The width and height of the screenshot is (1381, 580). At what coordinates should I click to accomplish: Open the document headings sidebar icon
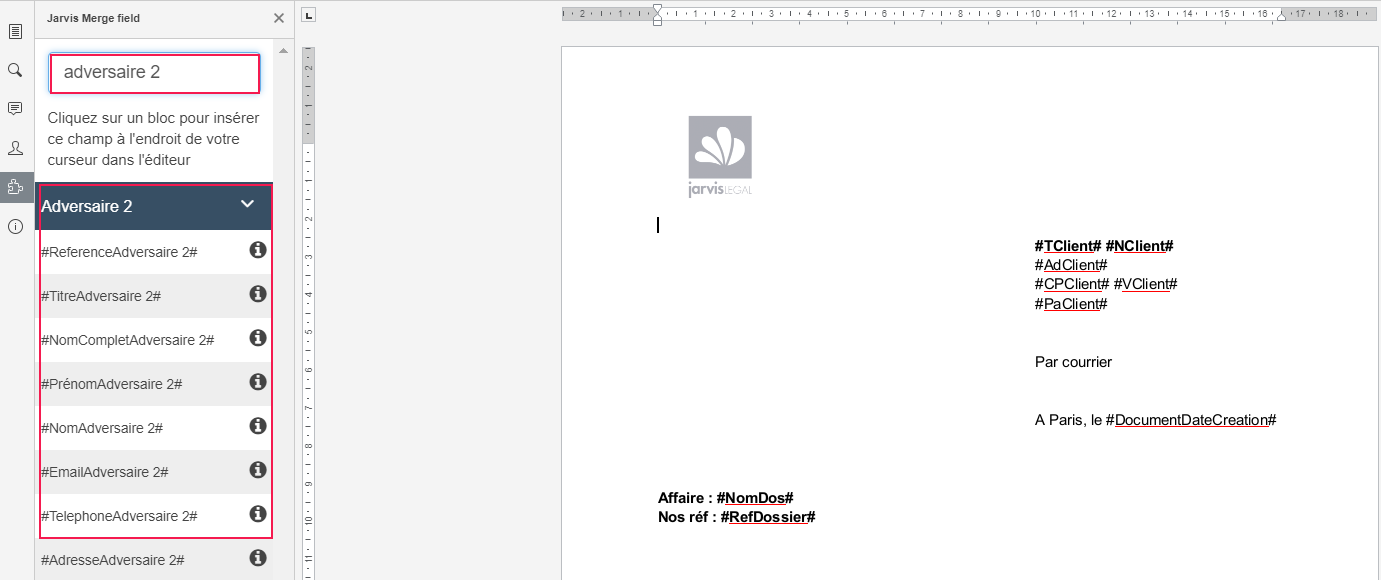pyautogui.click(x=15, y=32)
